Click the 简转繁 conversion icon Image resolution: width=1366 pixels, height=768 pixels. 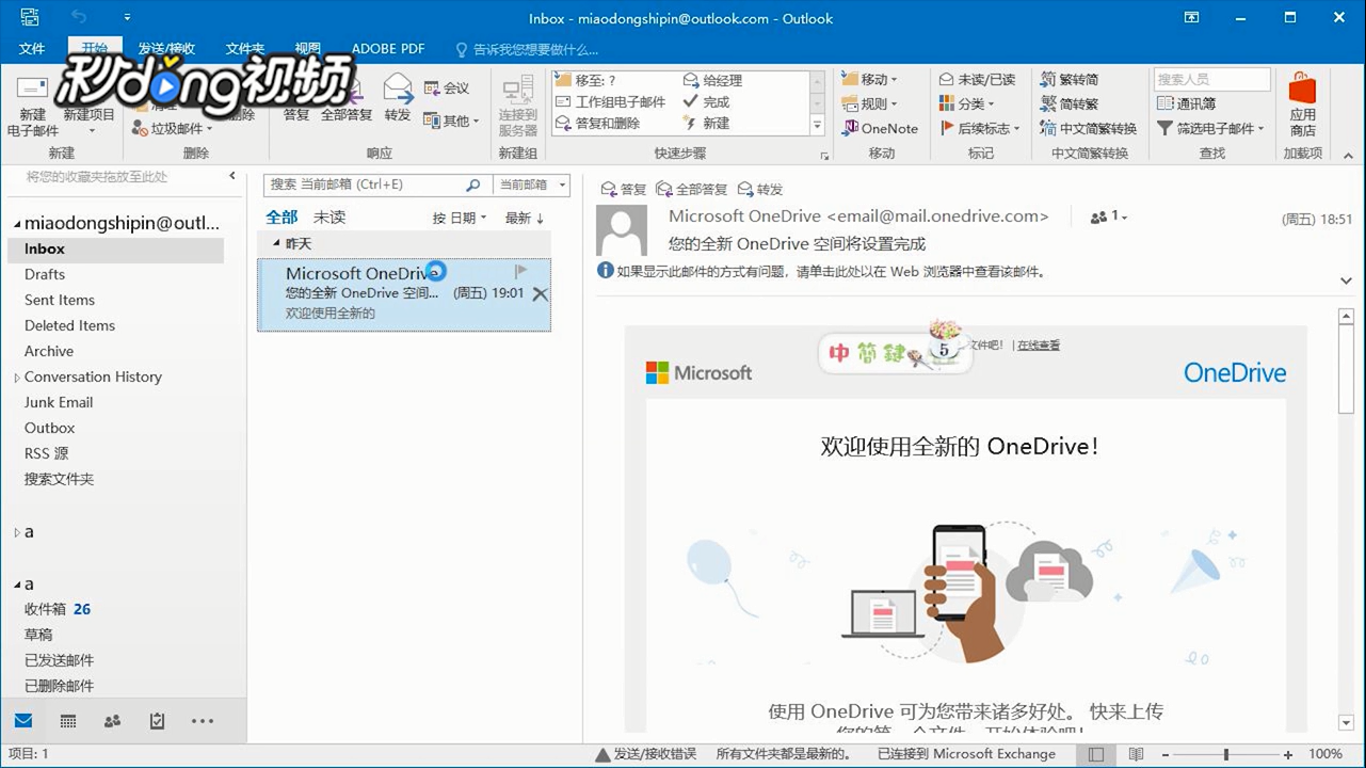(x=1069, y=103)
